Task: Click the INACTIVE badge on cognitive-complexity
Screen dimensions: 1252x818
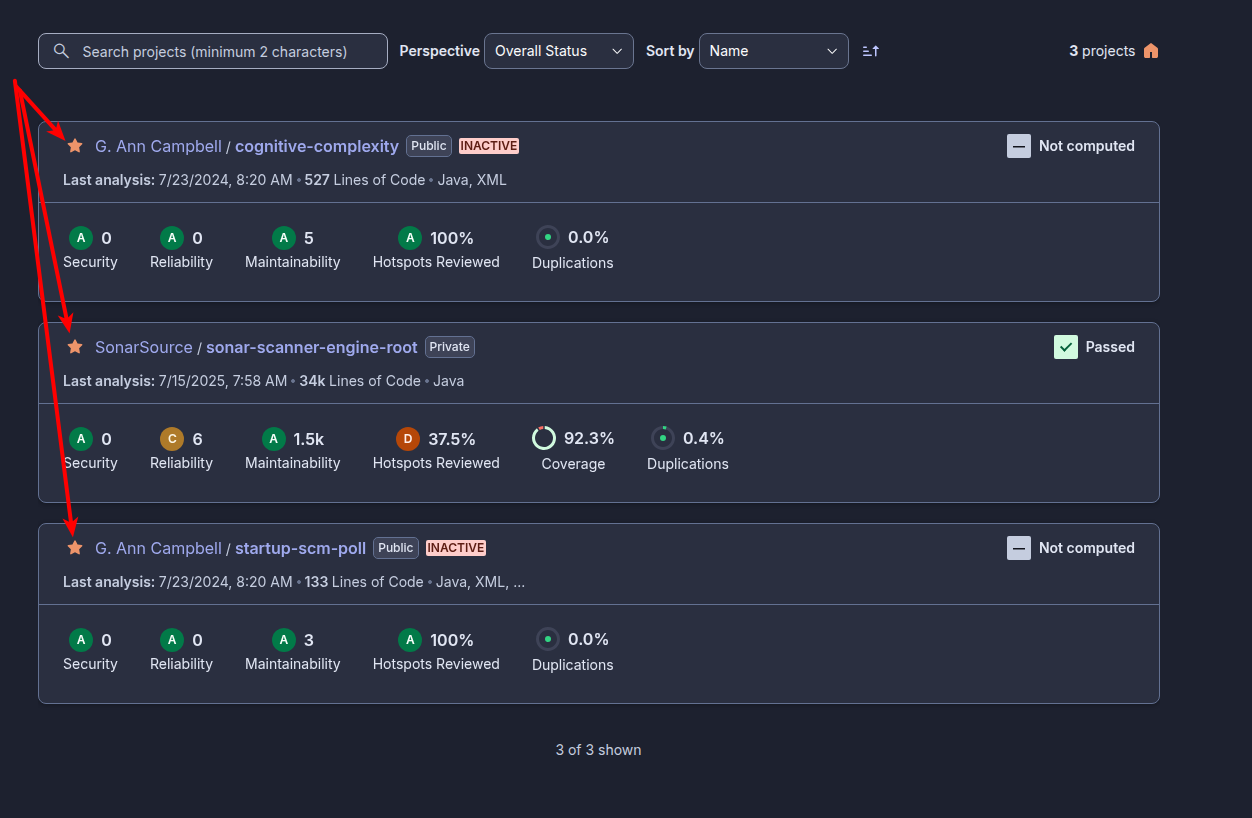Action: coord(489,146)
